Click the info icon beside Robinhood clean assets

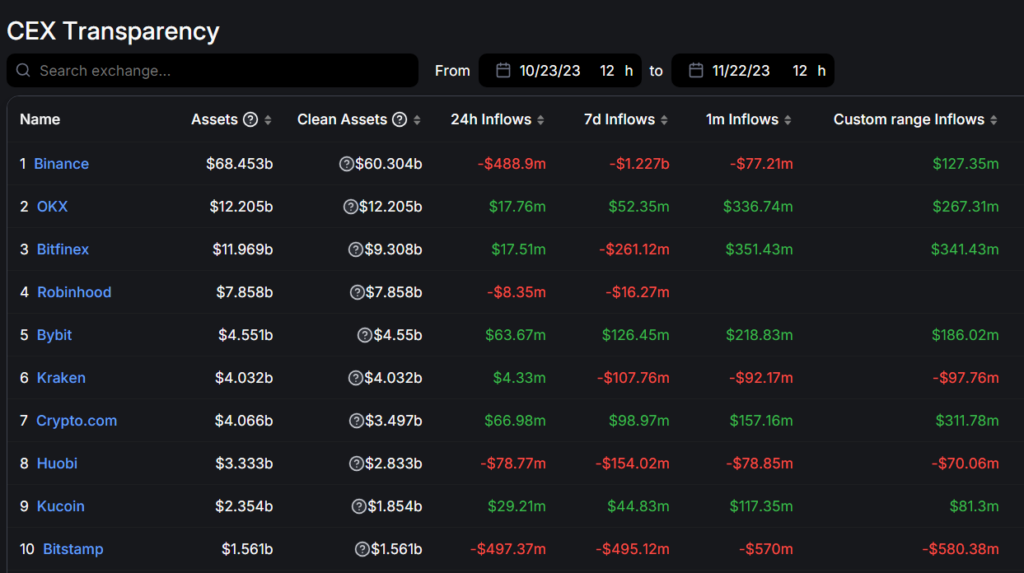357,293
